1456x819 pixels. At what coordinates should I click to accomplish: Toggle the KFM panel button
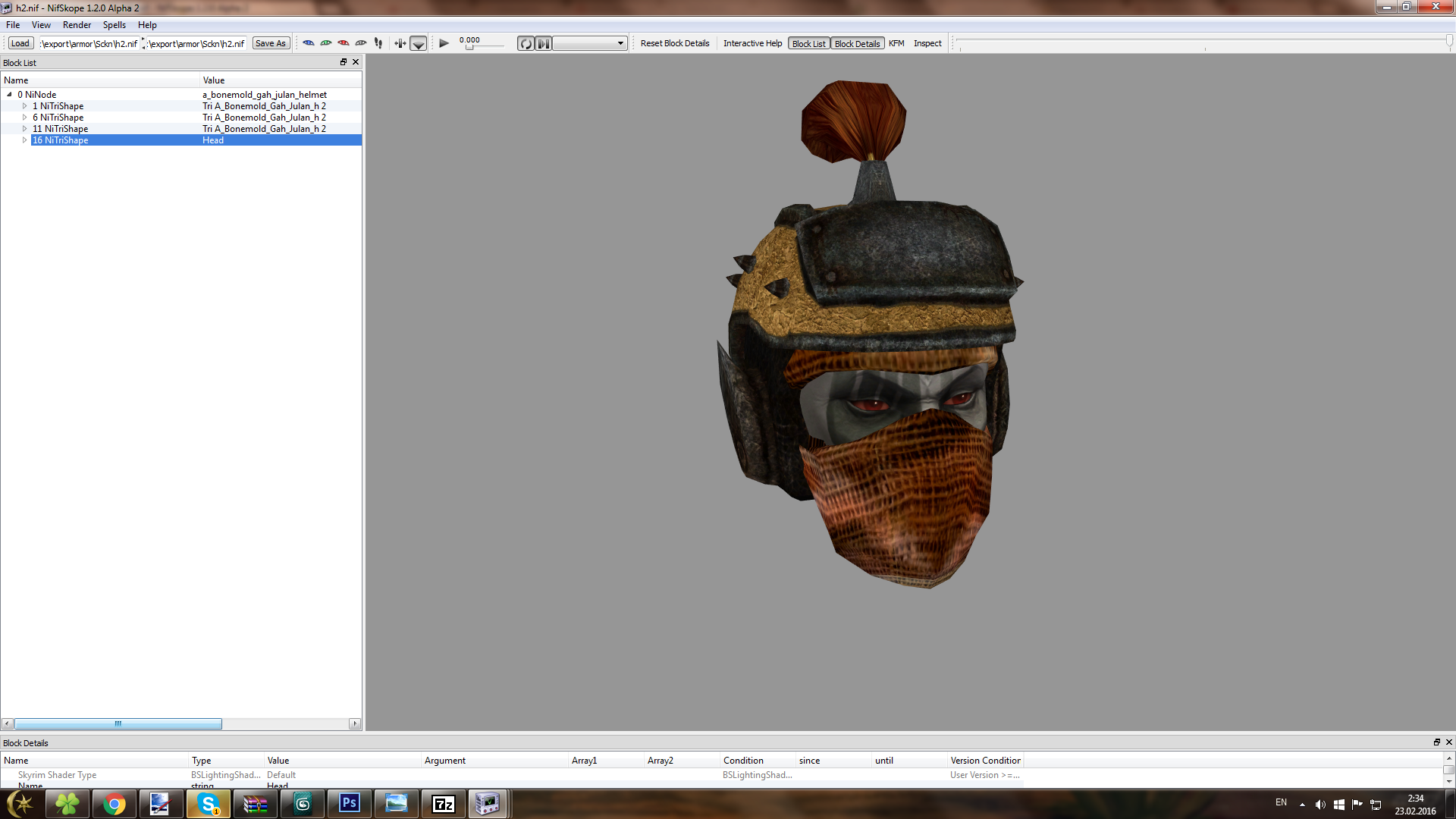point(896,43)
